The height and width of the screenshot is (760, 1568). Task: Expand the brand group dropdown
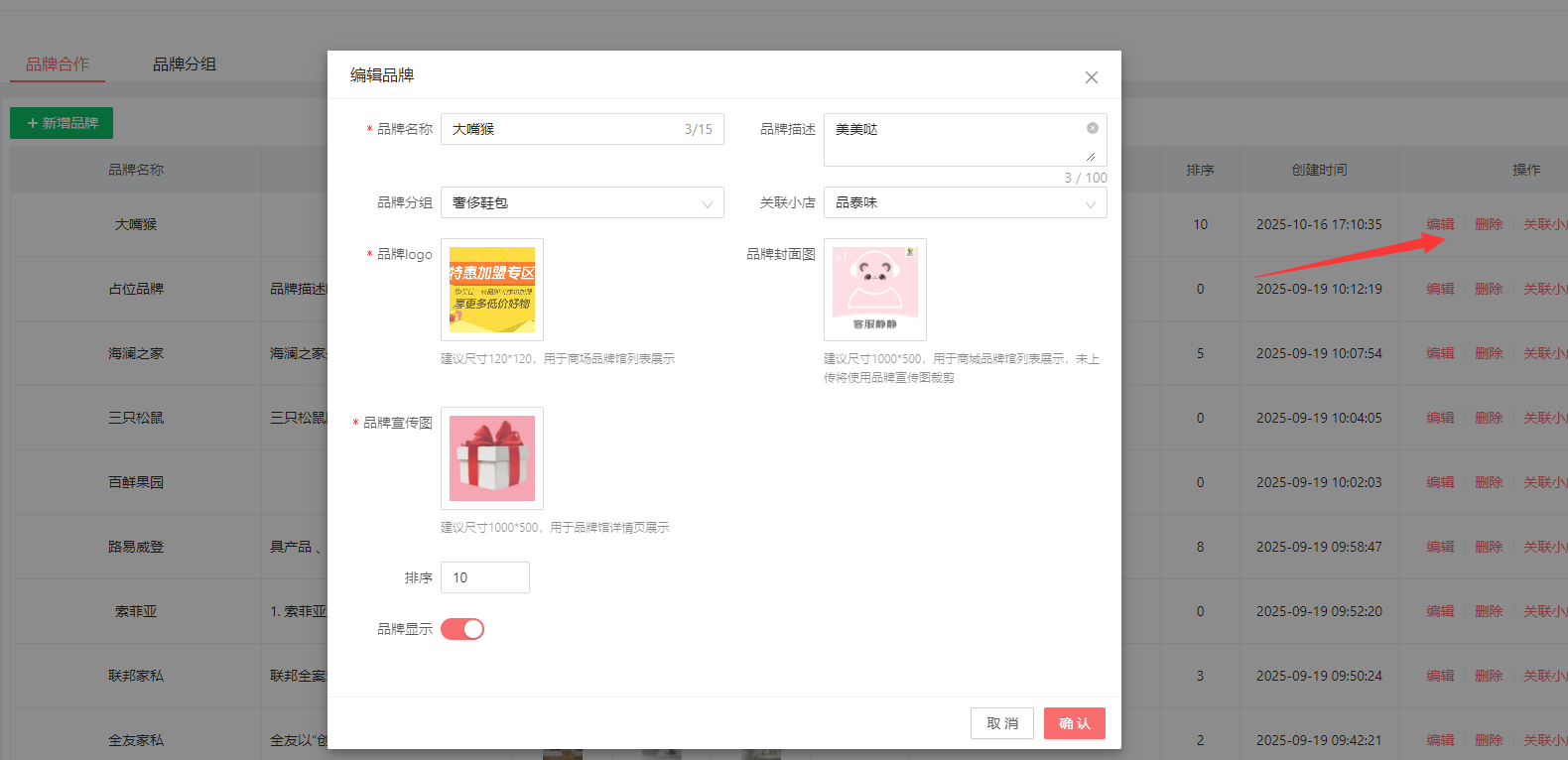click(582, 202)
